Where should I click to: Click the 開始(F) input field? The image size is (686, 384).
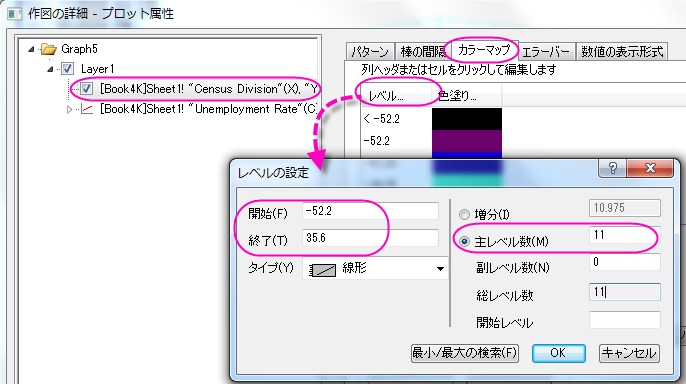pyautogui.click(x=370, y=211)
